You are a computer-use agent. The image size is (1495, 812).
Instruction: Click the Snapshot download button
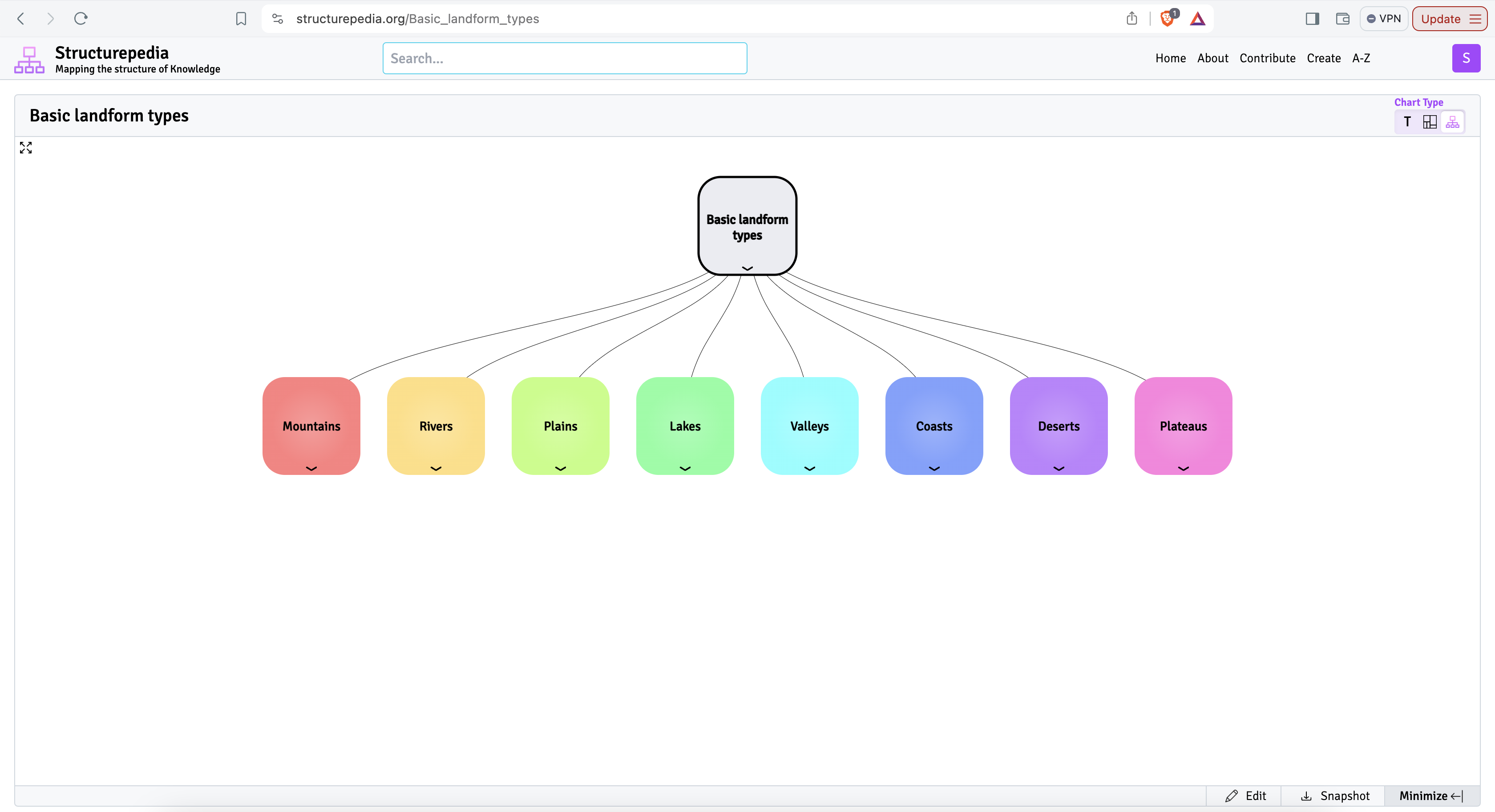pos(1335,796)
